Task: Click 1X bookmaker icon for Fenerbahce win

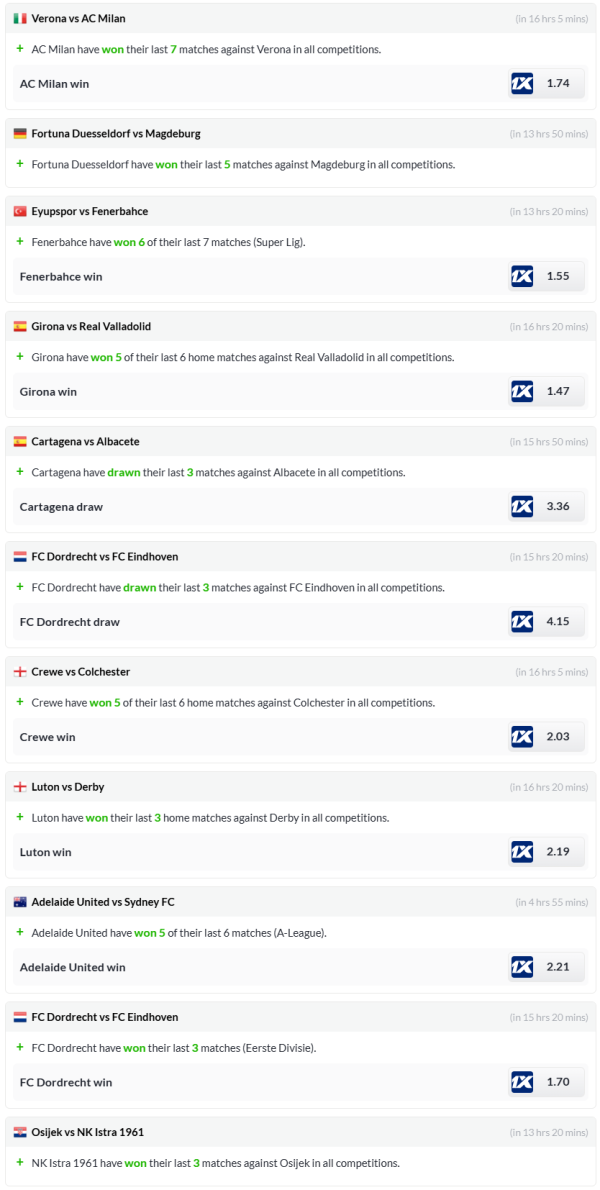Action: tap(522, 276)
